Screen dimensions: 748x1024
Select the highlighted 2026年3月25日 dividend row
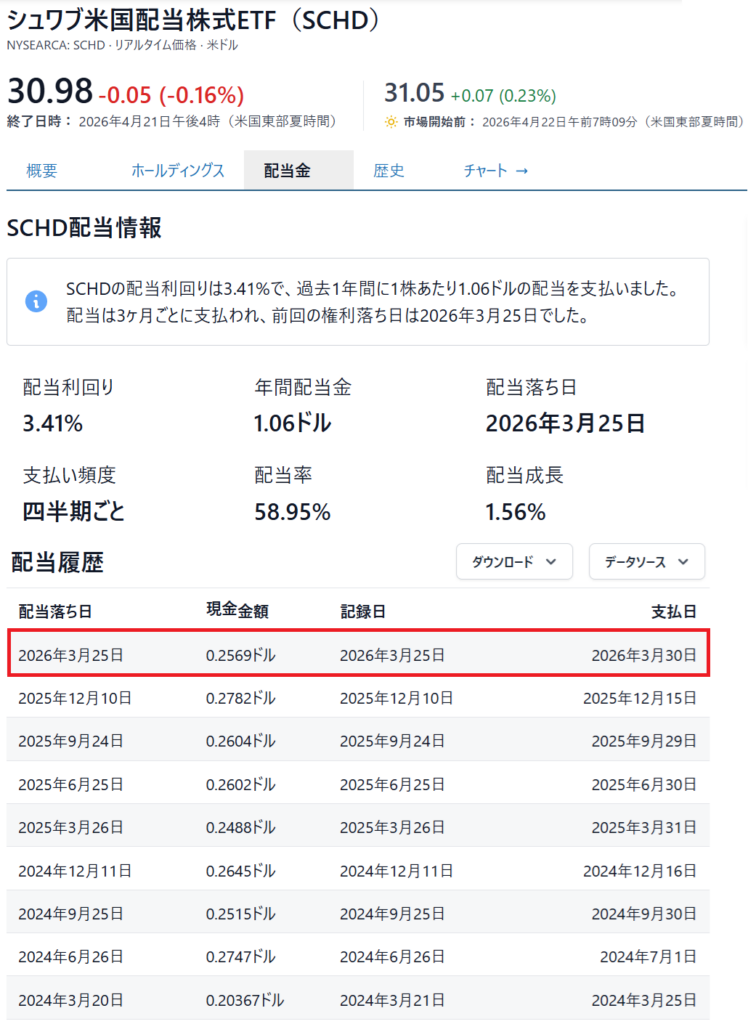coord(358,655)
